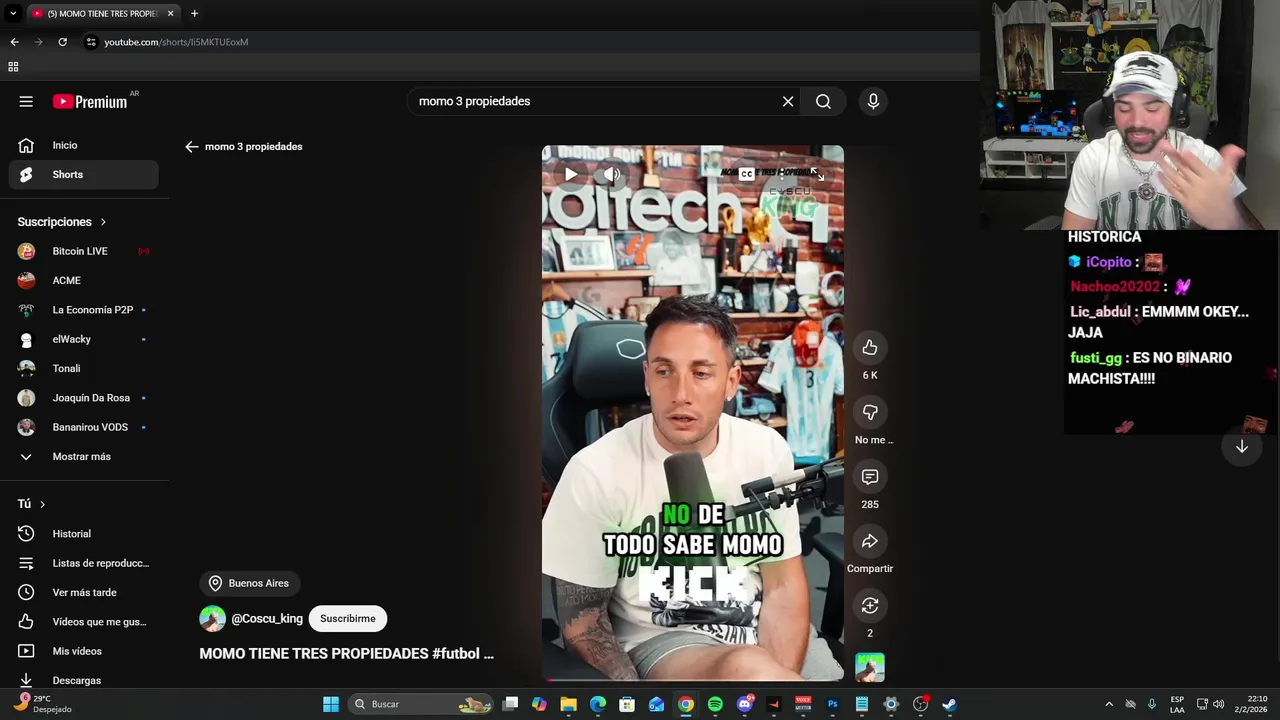The height and width of the screenshot is (720, 1280).
Task: Open the Buenos Aires location chip
Action: 249,583
